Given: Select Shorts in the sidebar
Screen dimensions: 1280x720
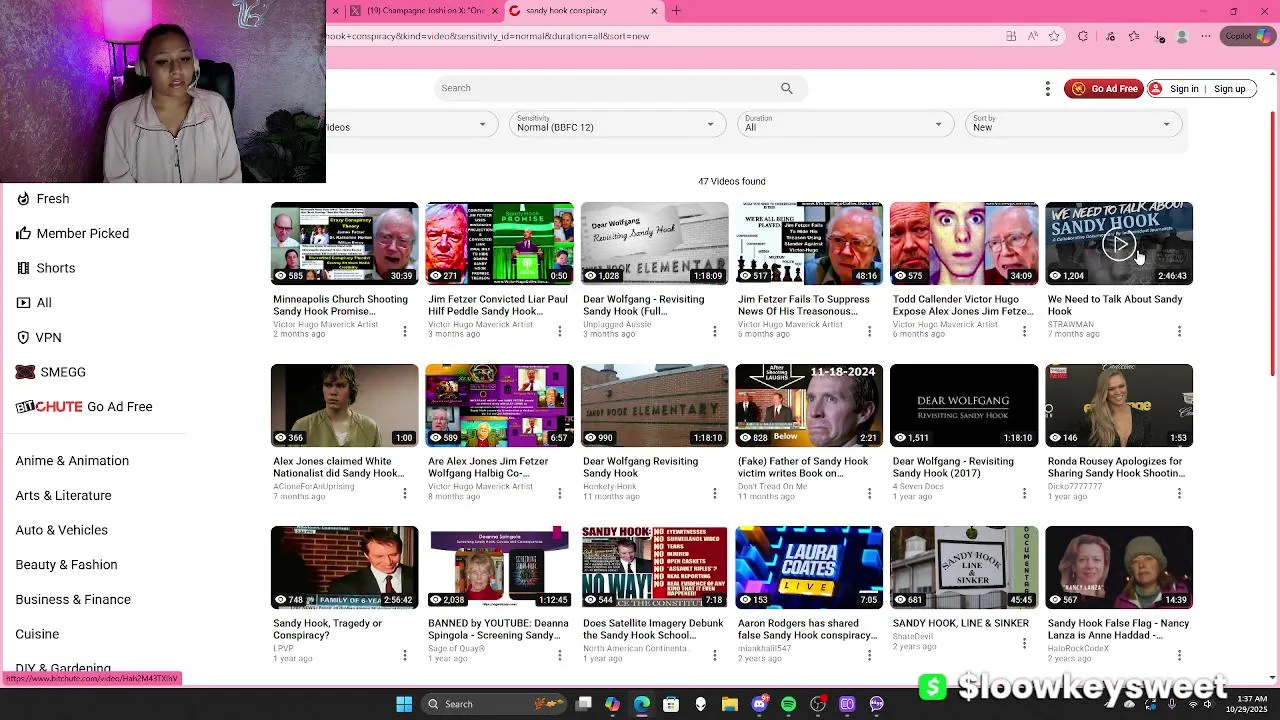Looking at the screenshot, I should tap(46, 268).
